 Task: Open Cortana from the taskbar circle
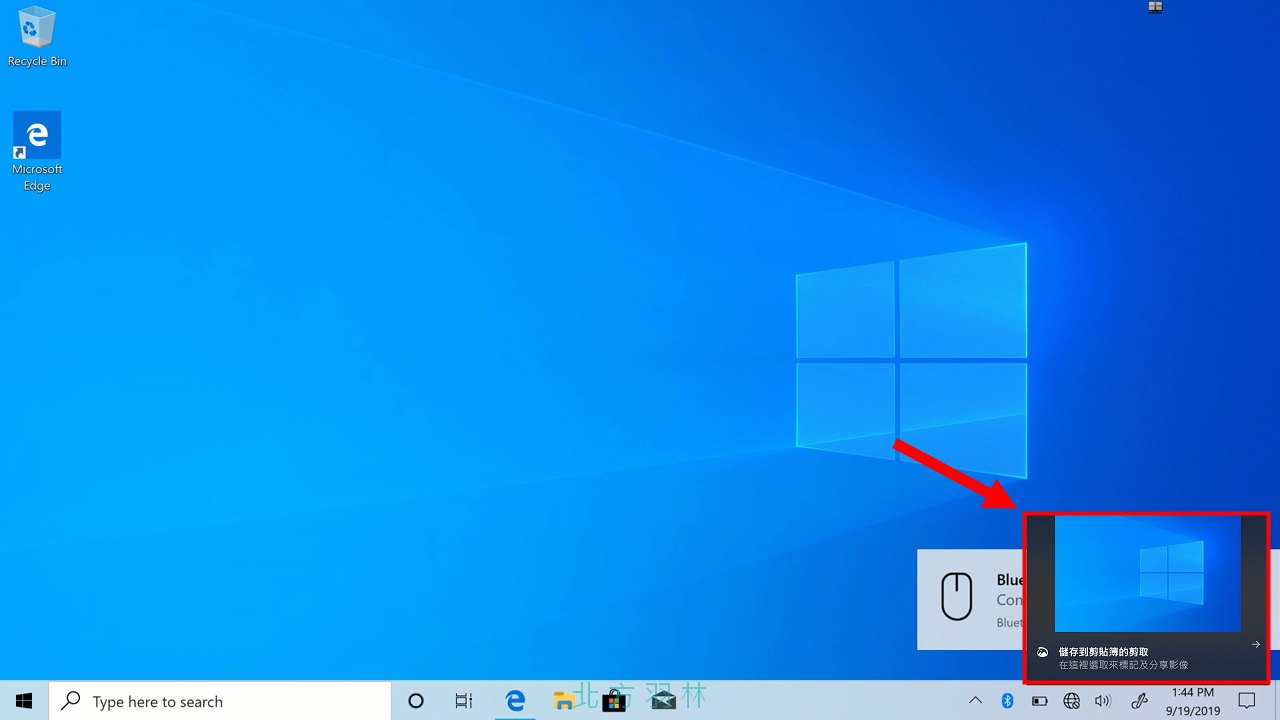416,701
